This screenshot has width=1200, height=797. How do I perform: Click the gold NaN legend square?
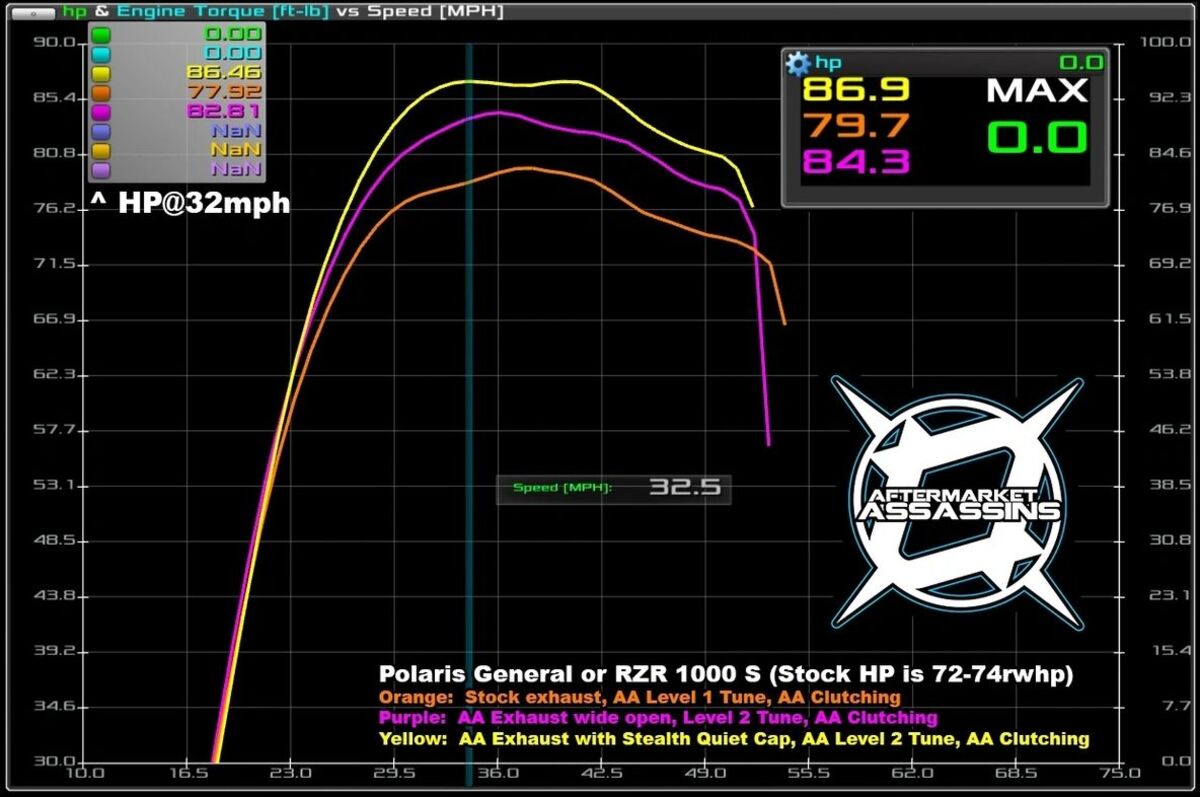point(99,150)
